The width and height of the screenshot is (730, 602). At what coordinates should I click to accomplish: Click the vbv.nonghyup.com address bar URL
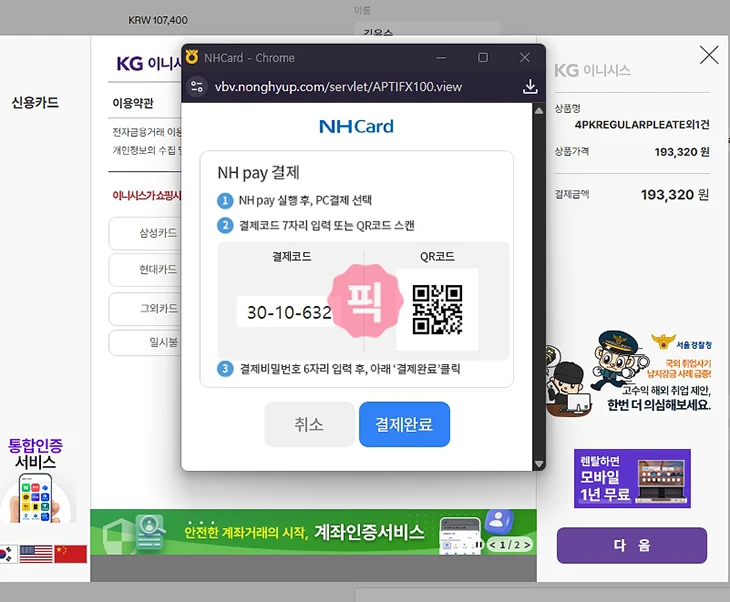(338, 87)
